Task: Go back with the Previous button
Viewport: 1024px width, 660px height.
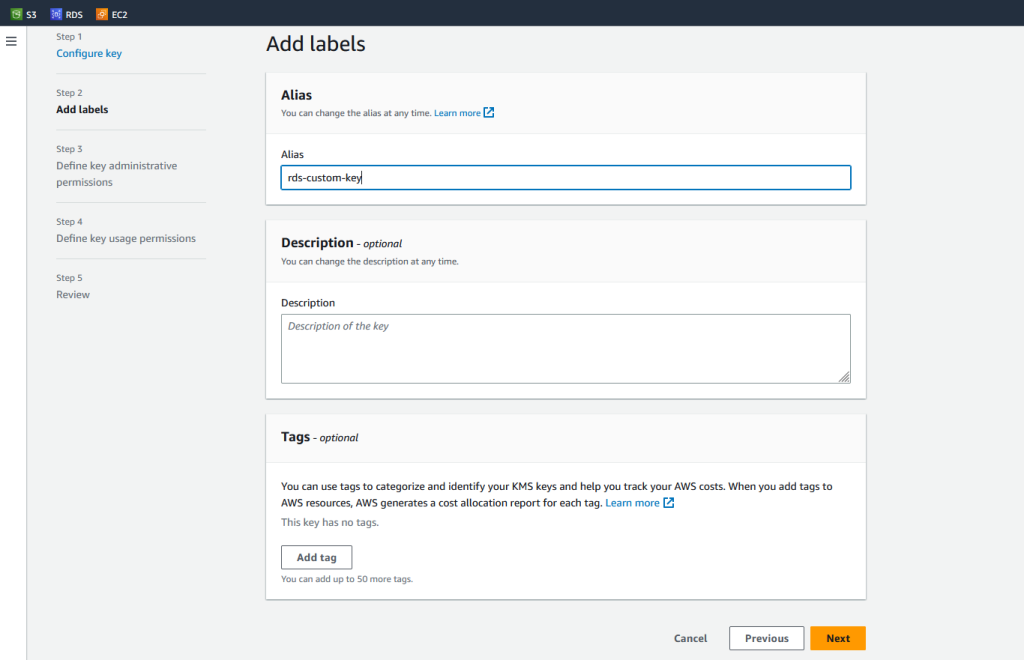Action: (x=767, y=638)
